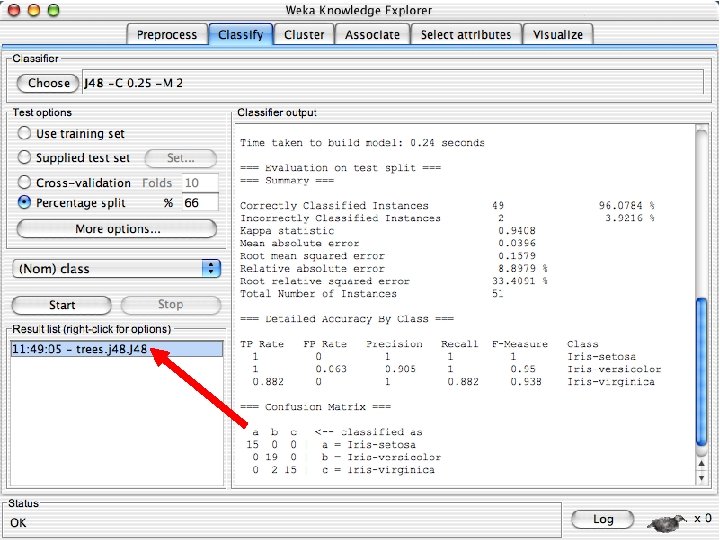
Task: Open the Cluster tab
Action: point(304,34)
